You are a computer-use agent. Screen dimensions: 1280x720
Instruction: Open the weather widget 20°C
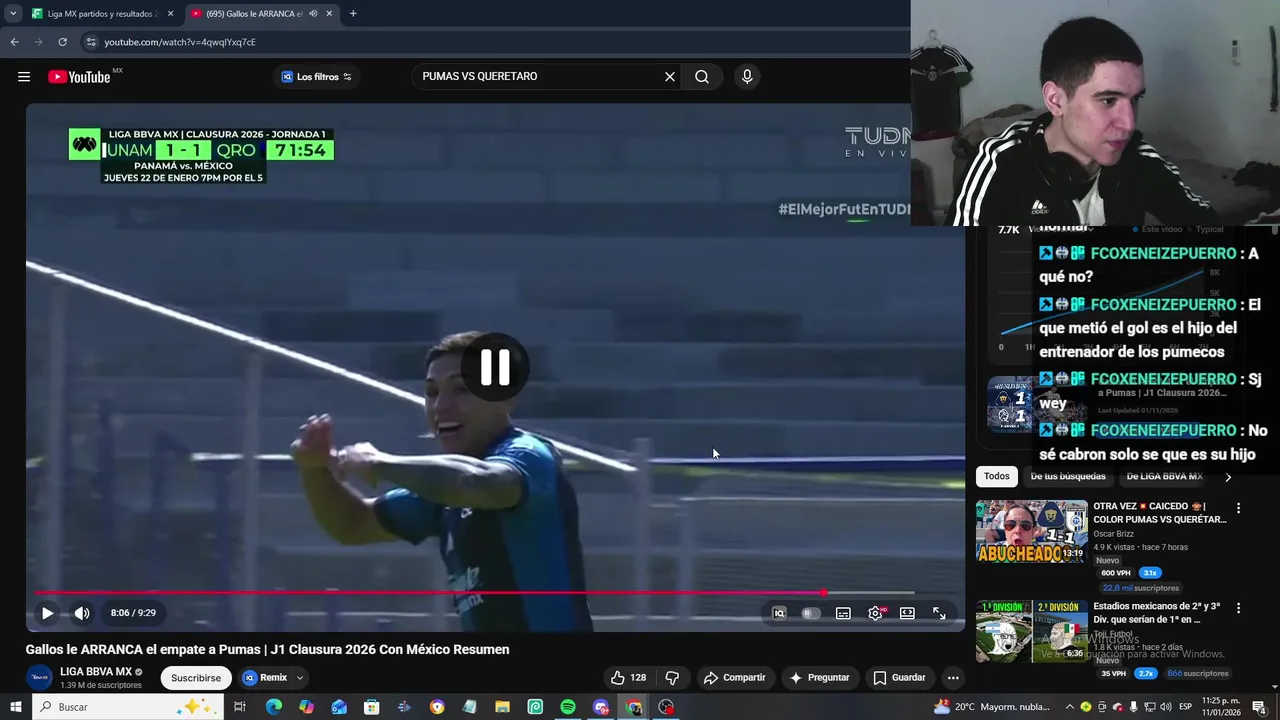coord(992,707)
